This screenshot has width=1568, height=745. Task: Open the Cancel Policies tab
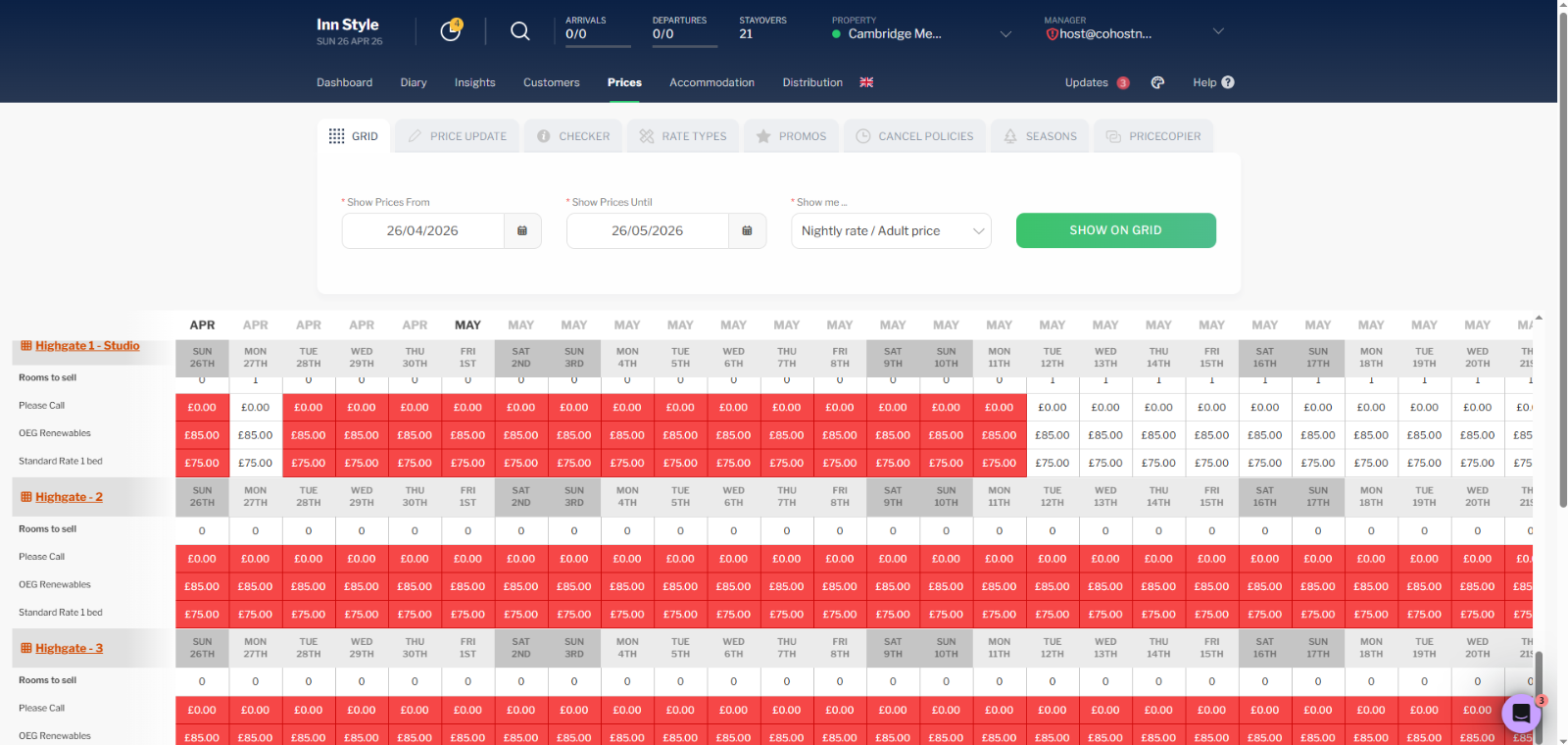point(914,136)
